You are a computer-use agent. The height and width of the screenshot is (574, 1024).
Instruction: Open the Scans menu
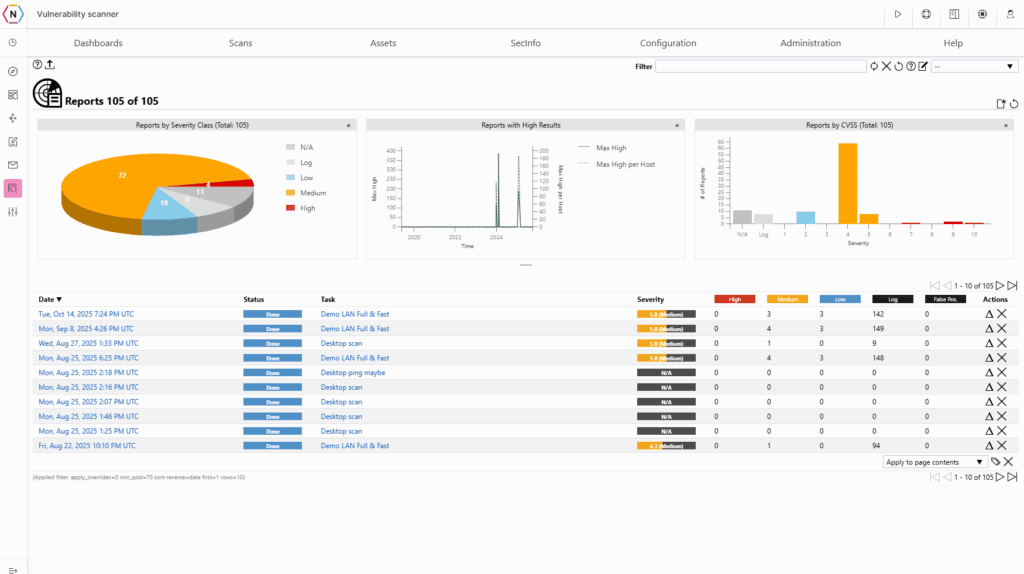240,43
